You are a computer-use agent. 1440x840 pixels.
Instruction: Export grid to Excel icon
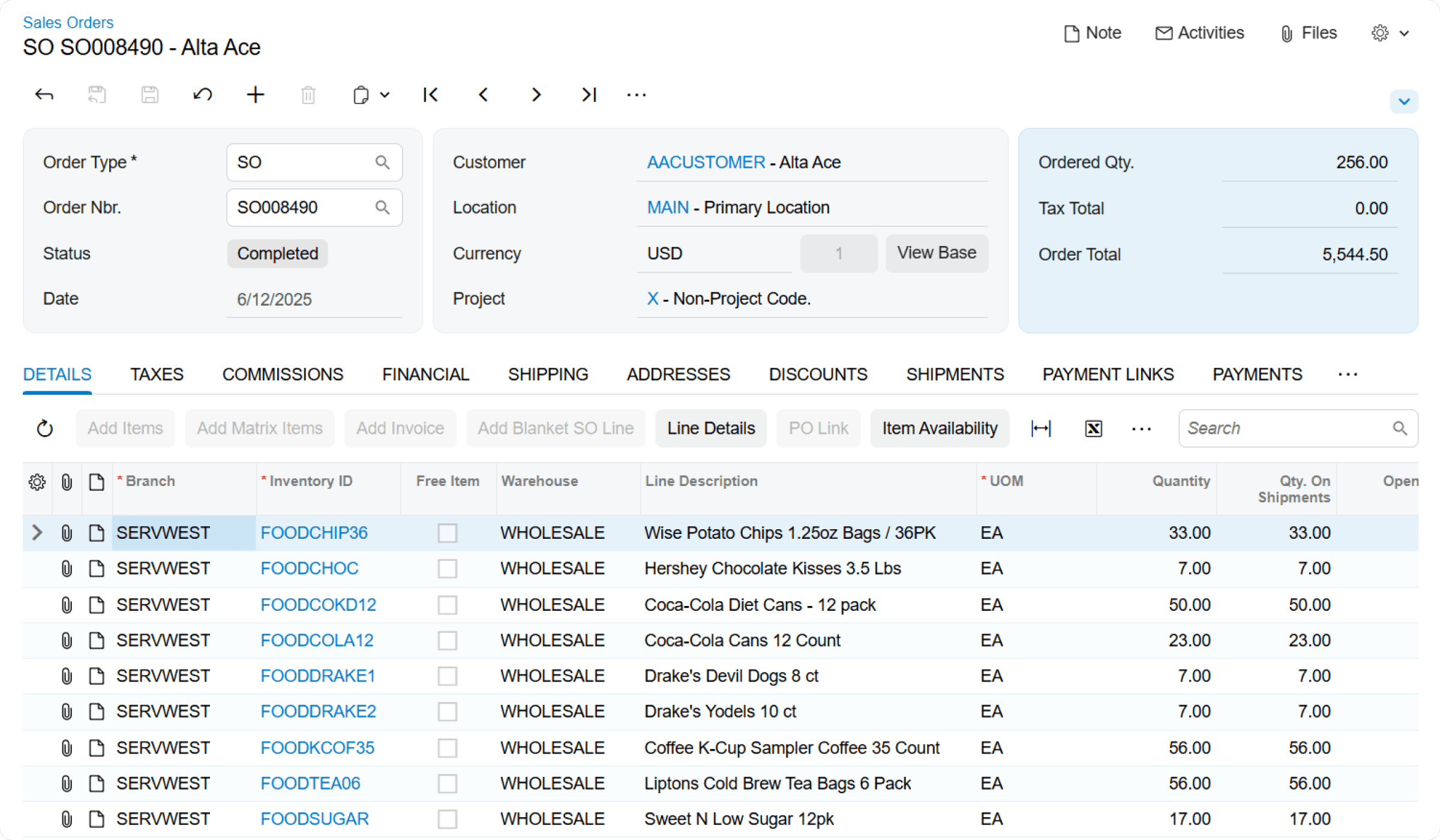1093,428
